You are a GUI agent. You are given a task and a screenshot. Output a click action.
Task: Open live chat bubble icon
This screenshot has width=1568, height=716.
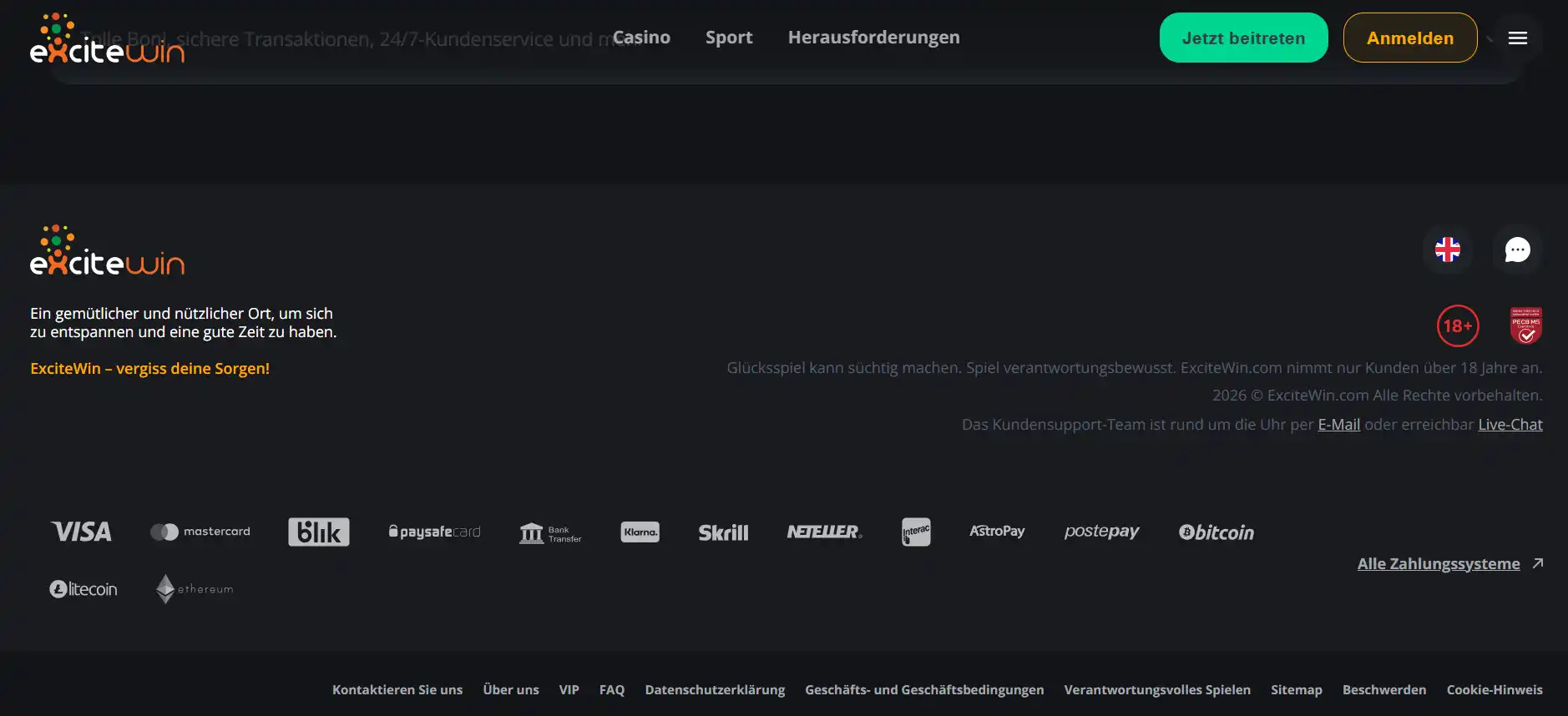1517,250
